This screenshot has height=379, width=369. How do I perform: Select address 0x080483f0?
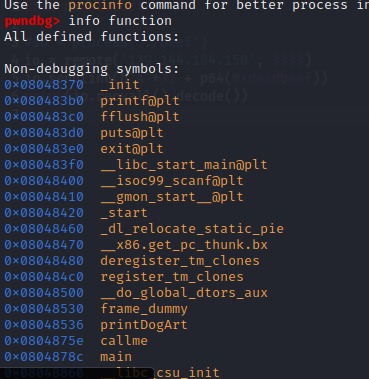pyautogui.click(x=44, y=165)
